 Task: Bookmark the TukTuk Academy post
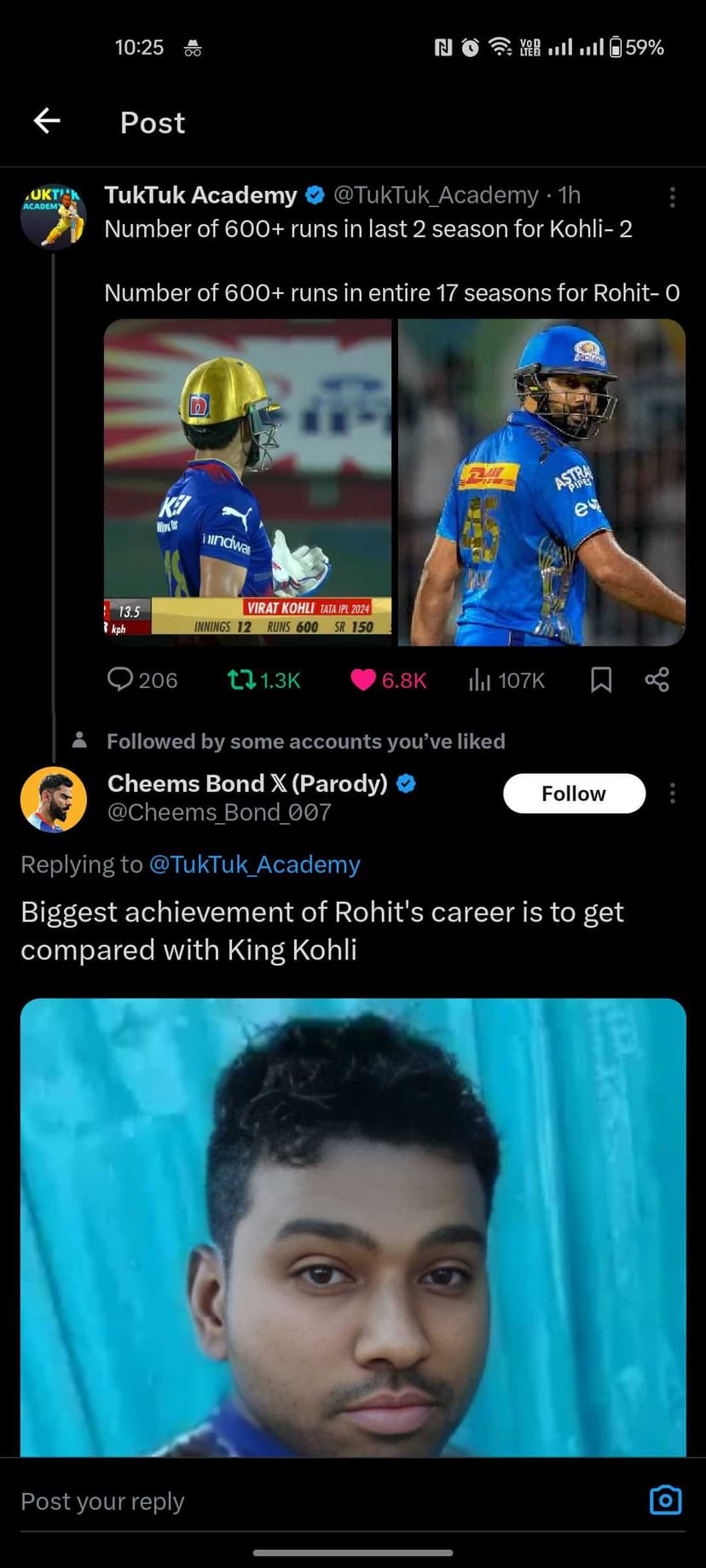pyautogui.click(x=601, y=679)
